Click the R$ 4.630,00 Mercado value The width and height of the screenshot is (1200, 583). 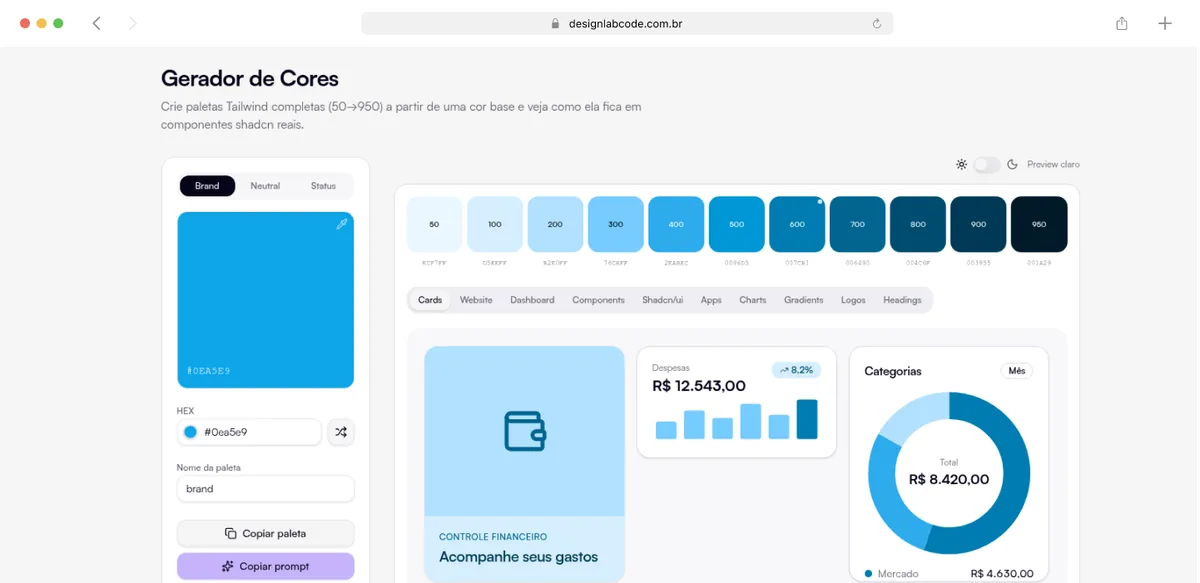pyautogui.click(x=1002, y=574)
